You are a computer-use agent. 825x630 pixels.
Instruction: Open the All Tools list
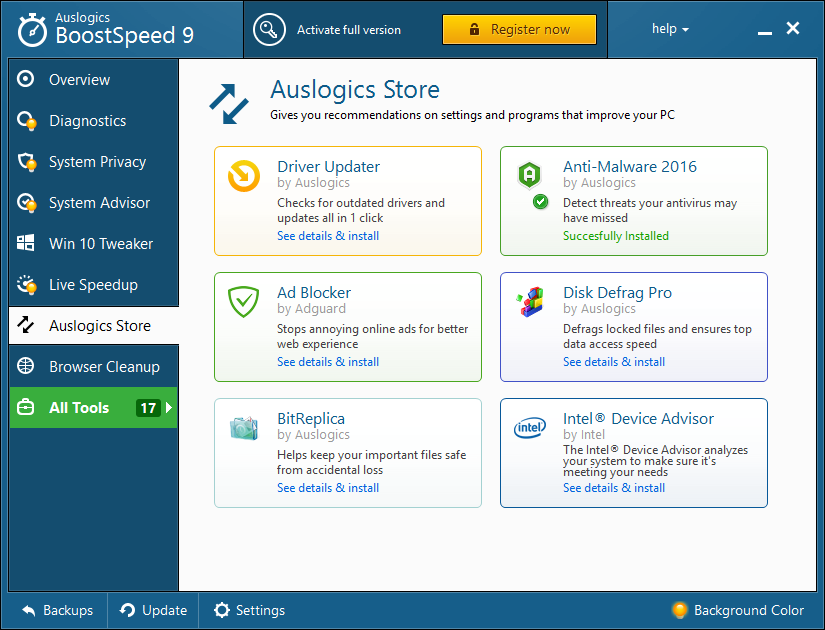(94, 408)
